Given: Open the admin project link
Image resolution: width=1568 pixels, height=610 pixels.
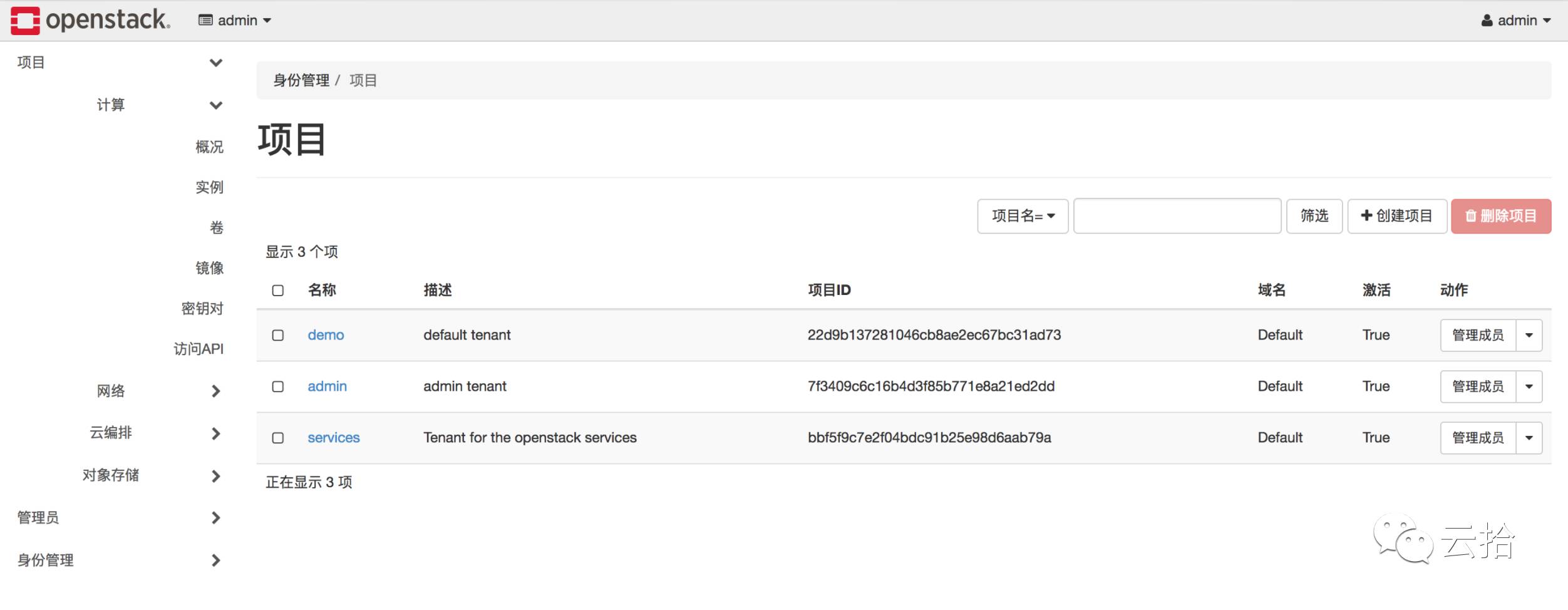Looking at the screenshot, I should pyautogui.click(x=327, y=386).
